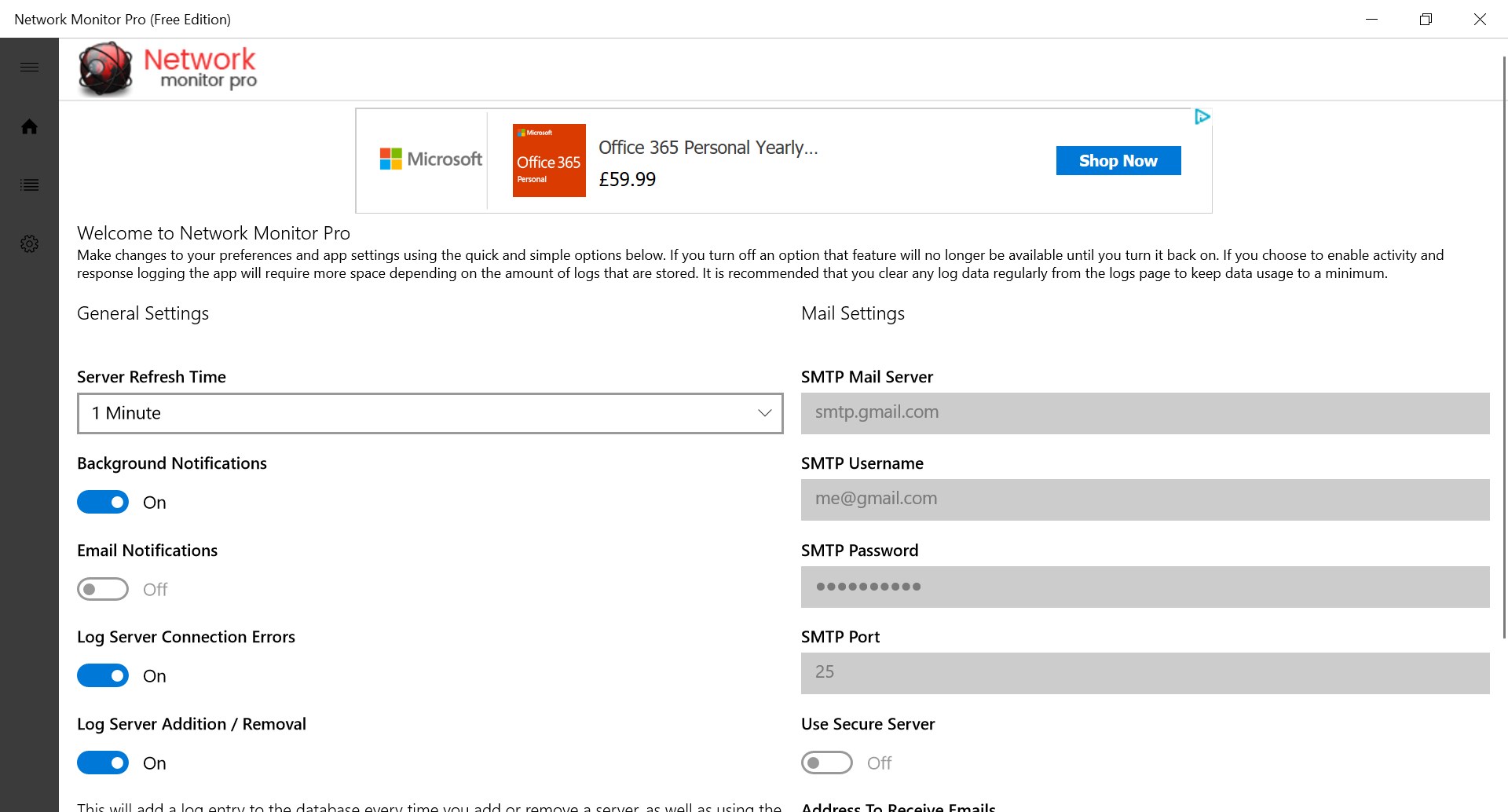Click into the SMTP Password field
This screenshot has height=812, width=1508.
[x=1144, y=587]
